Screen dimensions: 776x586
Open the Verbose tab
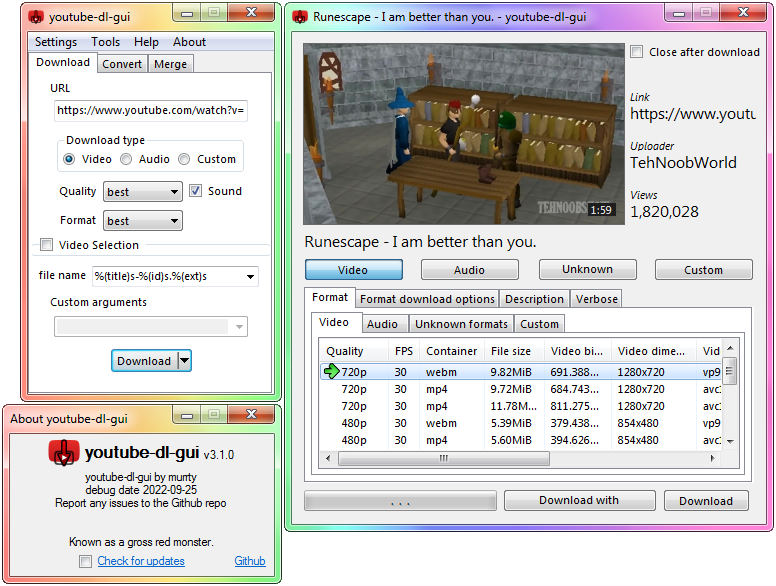[x=596, y=299]
